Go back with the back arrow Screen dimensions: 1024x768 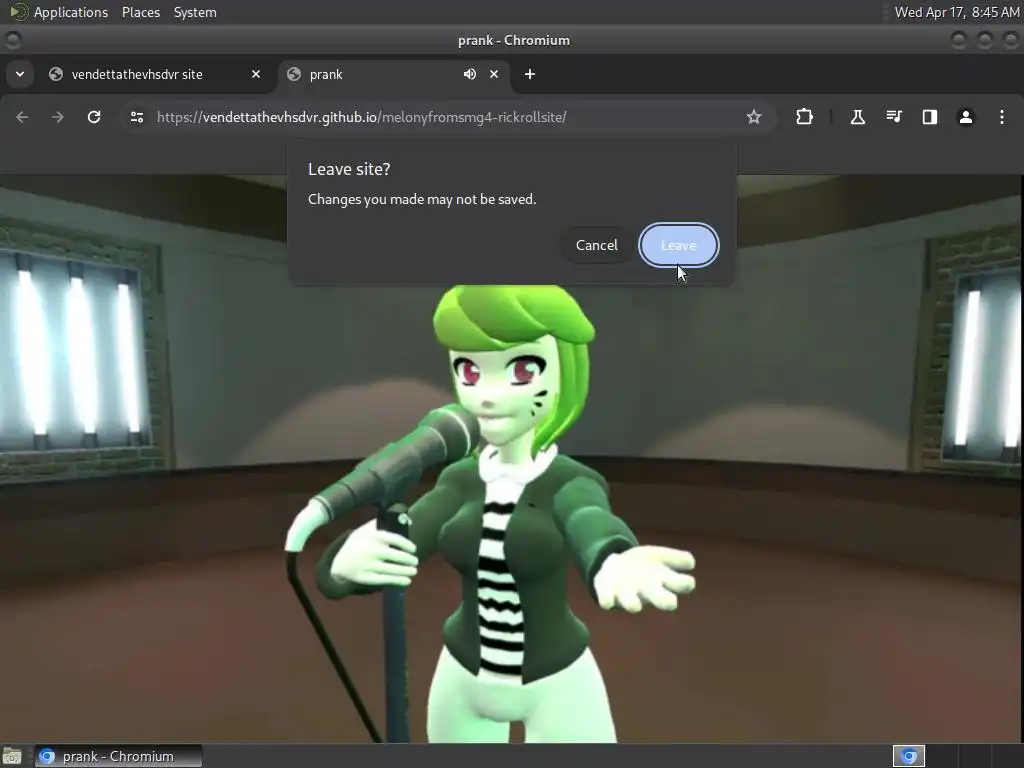[22, 117]
